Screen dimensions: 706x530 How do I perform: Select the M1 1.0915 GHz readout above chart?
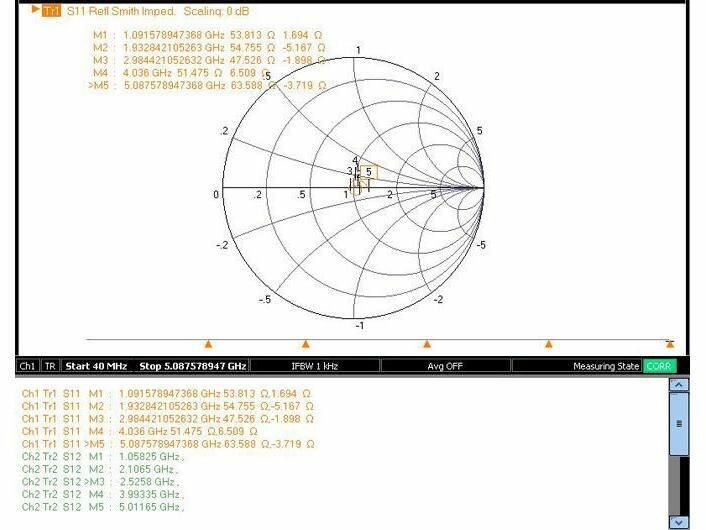pyautogui.click(x=208, y=34)
